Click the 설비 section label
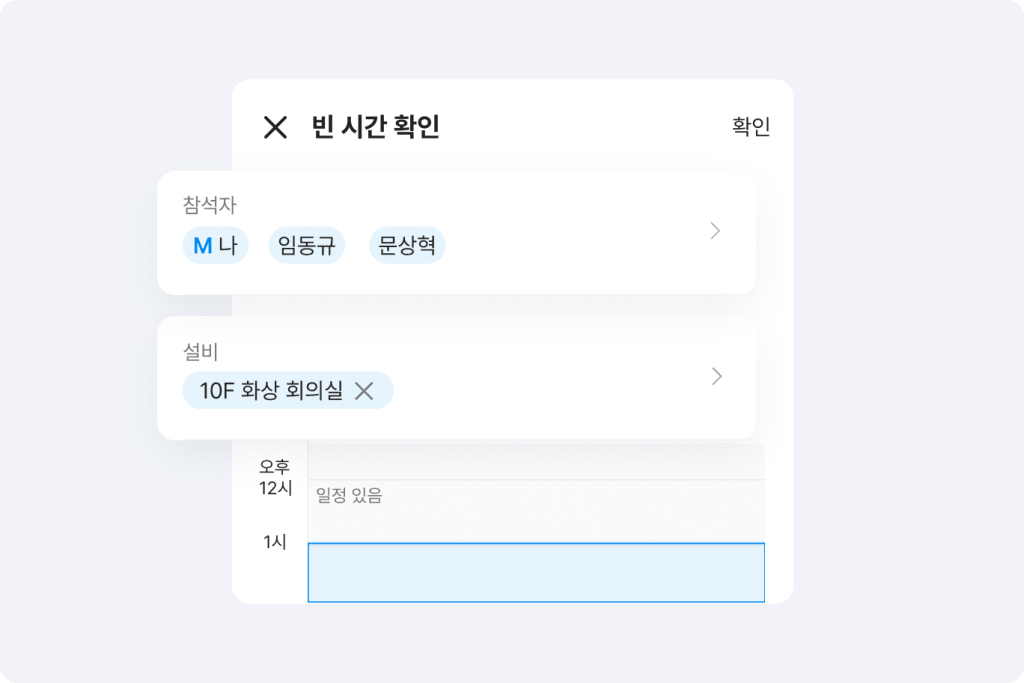 click(200, 352)
